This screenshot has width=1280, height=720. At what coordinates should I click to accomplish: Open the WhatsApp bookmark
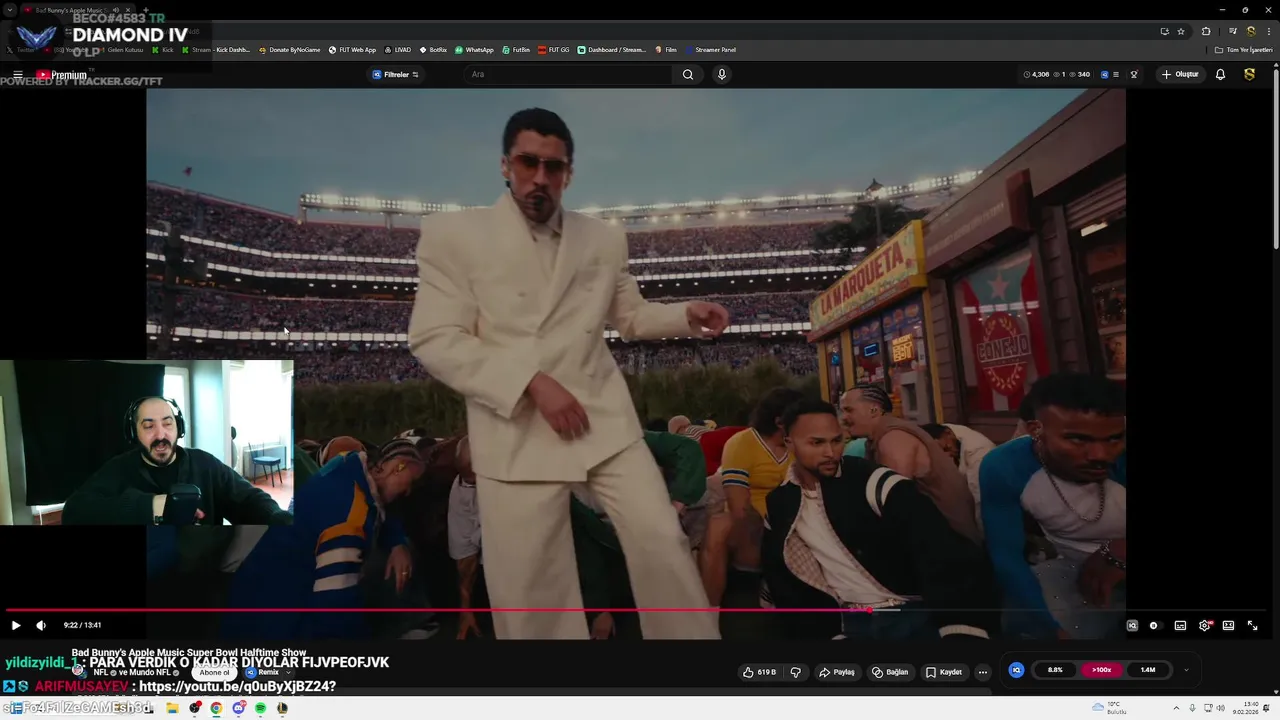(474, 50)
